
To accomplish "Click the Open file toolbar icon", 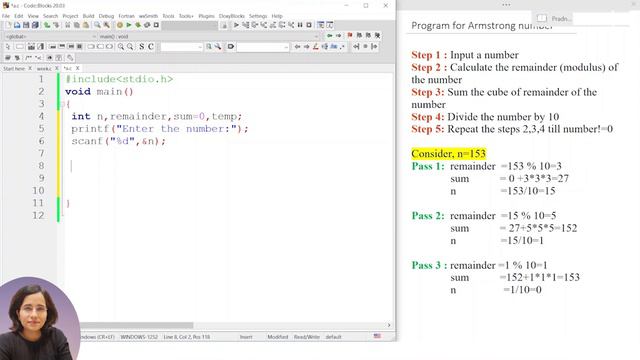I will pyautogui.click(x=17, y=25).
